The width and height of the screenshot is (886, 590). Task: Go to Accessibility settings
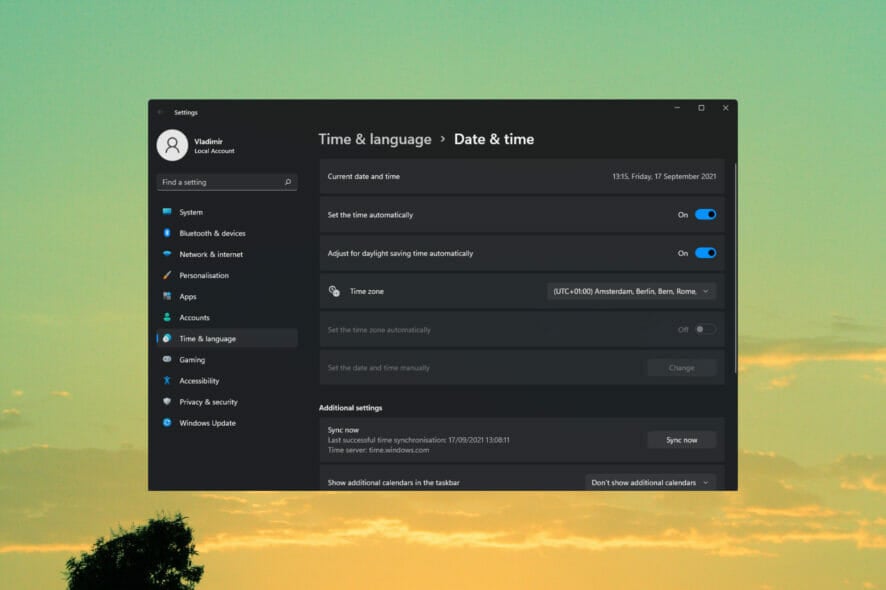(227, 380)
